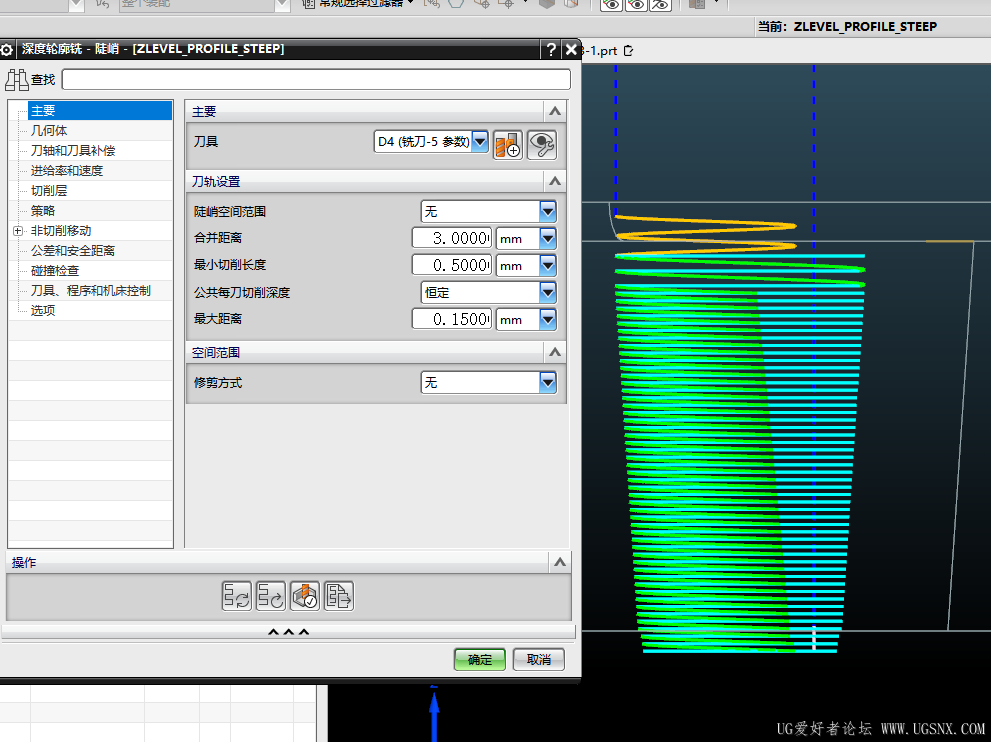Select 切削层 in the left tree
Screen dimensions: 991x742
tap(49, 191)
